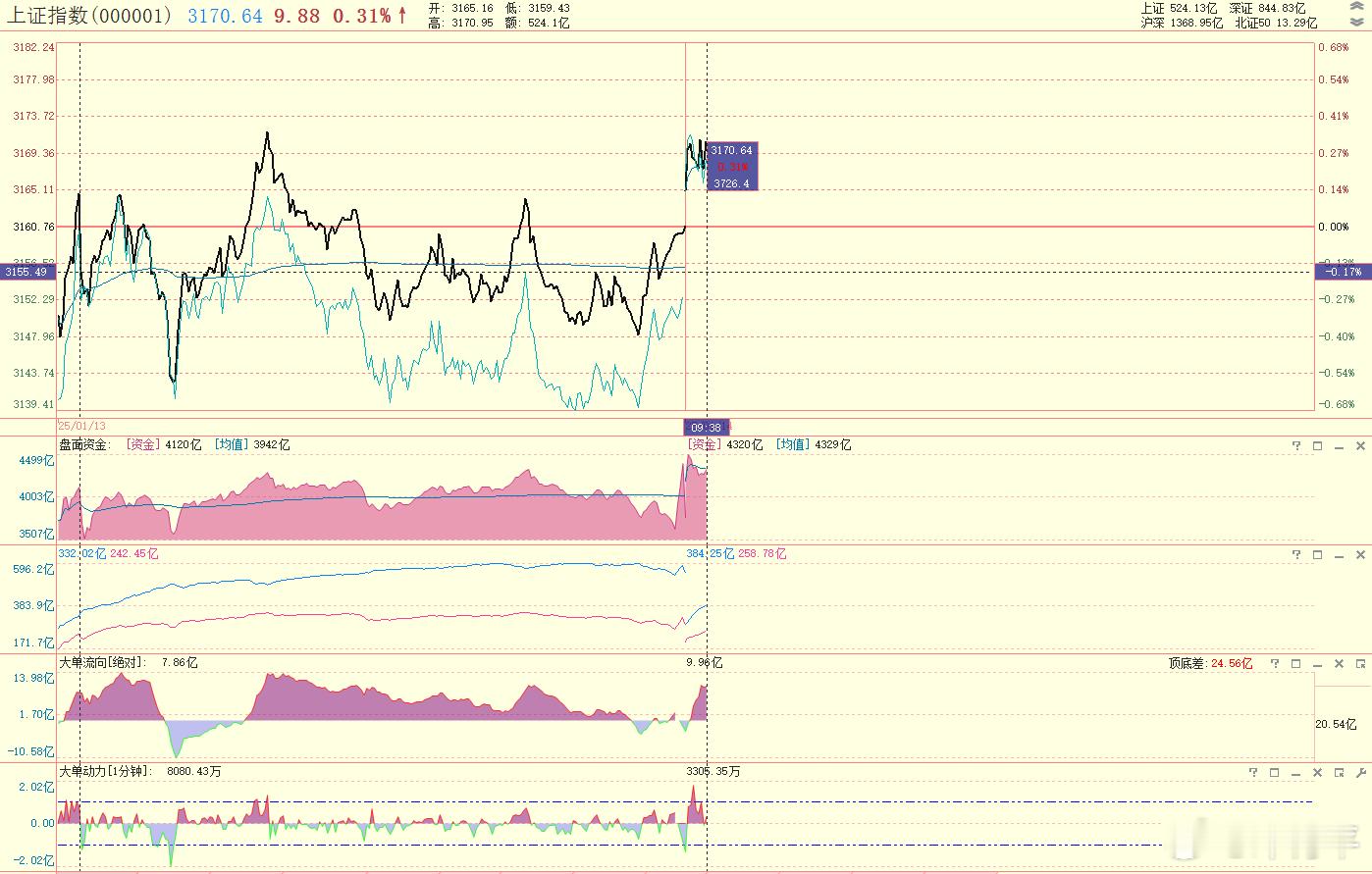The image size is (1372, 874).
Task: Click the 顶底差 24.56亿 label
Action: pos(1210,664)
